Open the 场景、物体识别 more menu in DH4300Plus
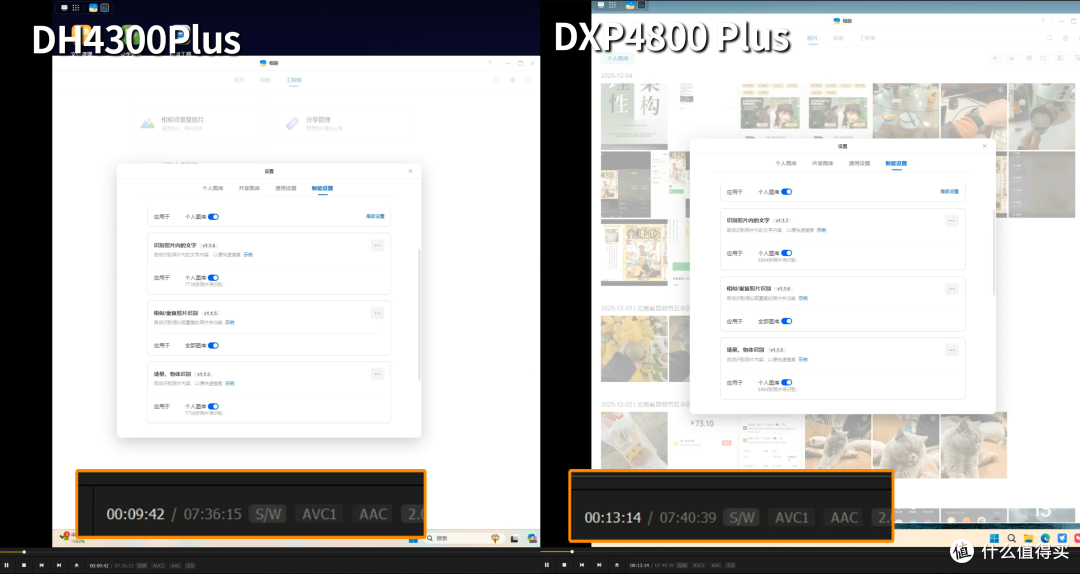 [377, 374]
